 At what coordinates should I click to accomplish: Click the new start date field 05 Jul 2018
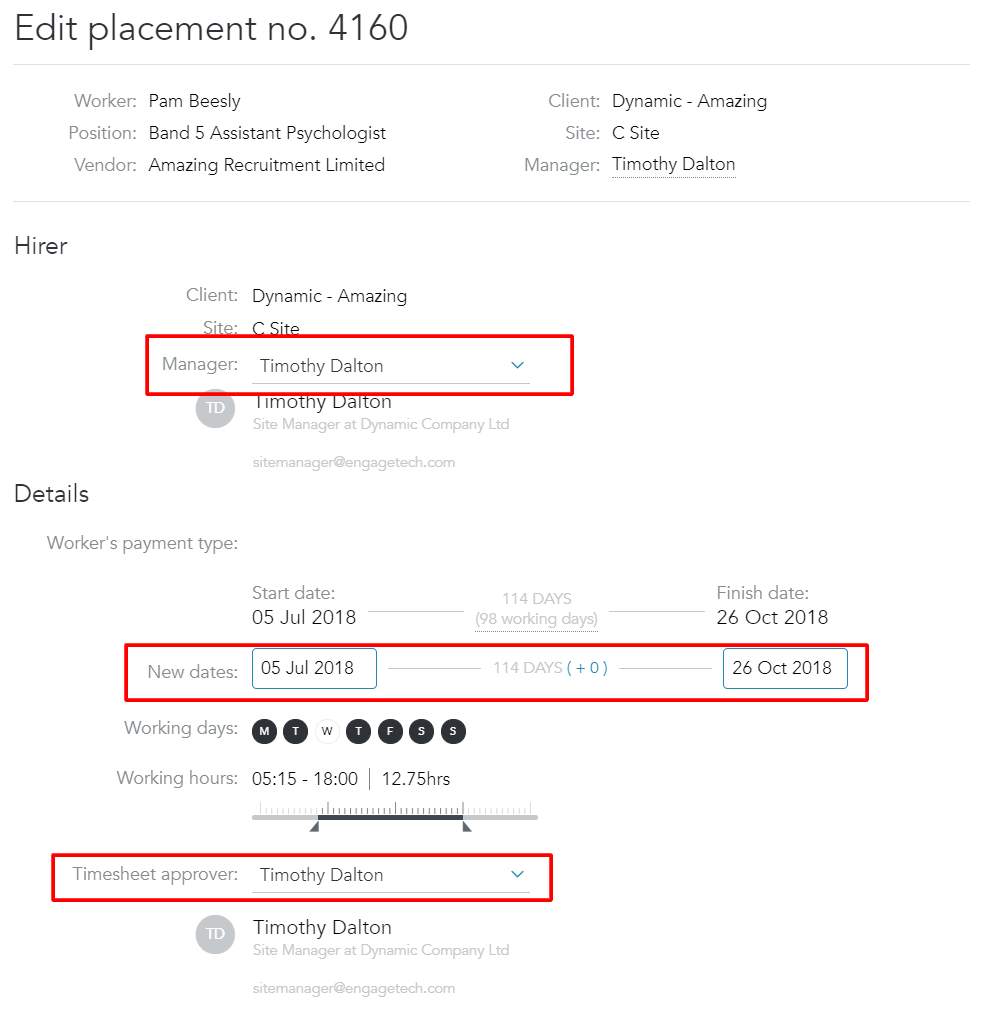314,669
